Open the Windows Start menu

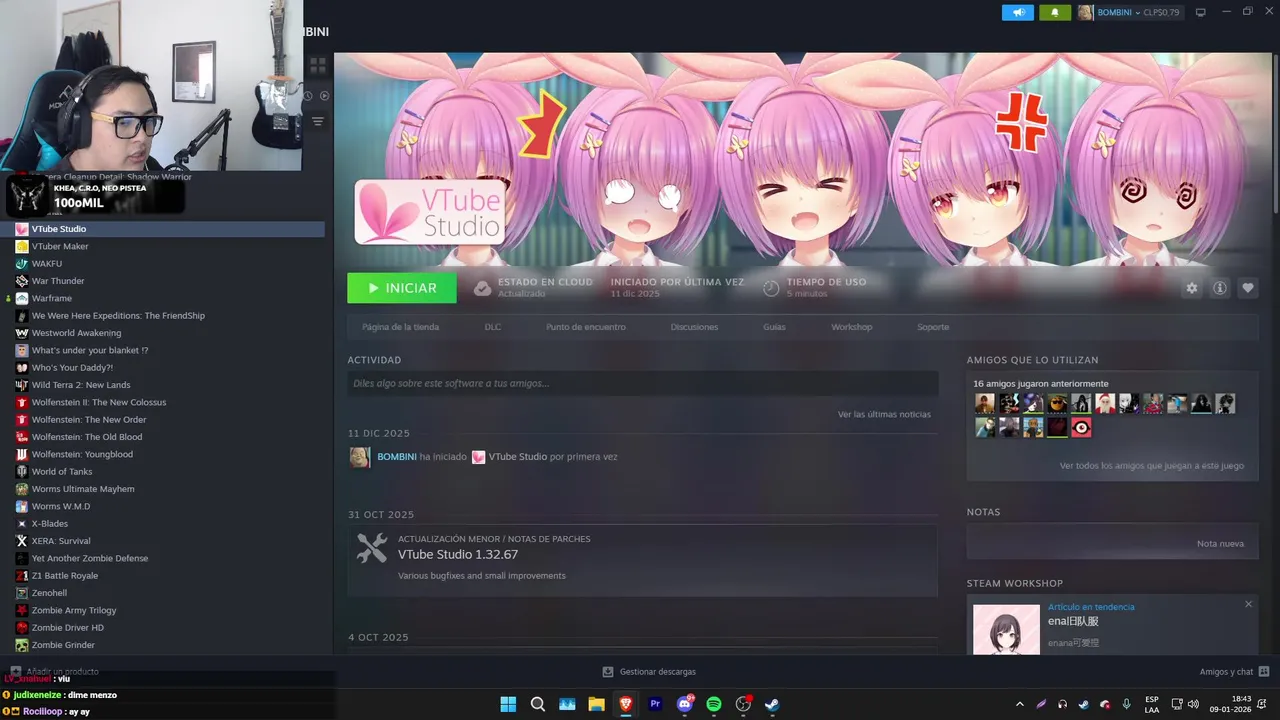click(508, 704)
